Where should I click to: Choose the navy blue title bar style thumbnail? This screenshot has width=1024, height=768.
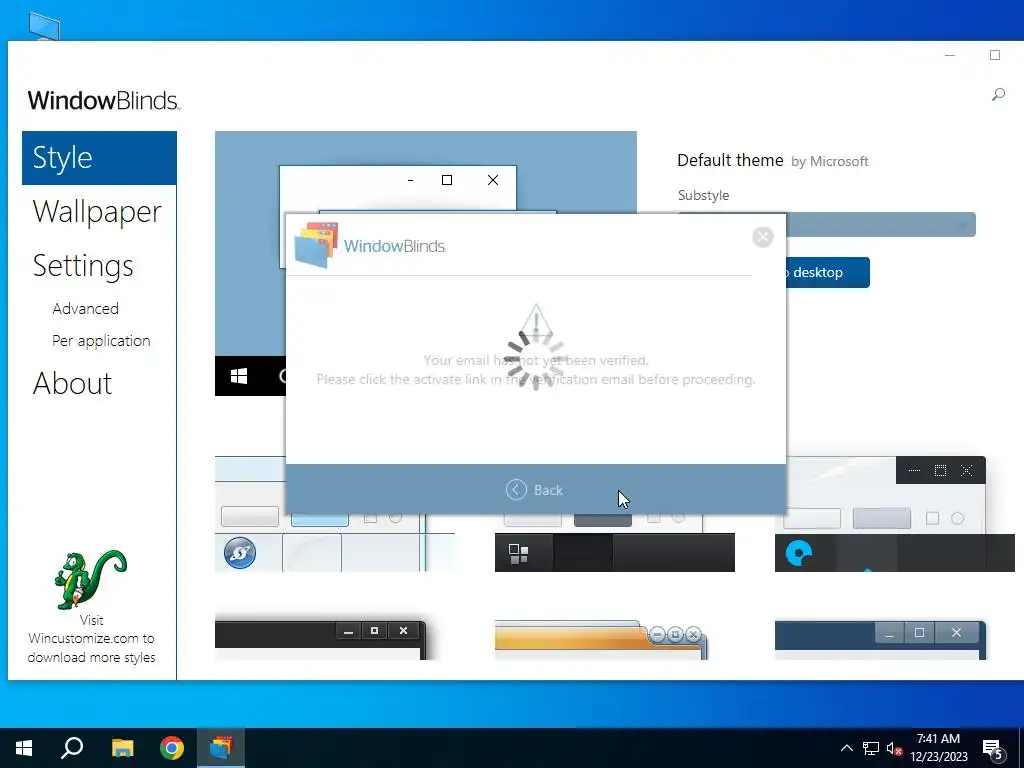[x=880, y=640]
